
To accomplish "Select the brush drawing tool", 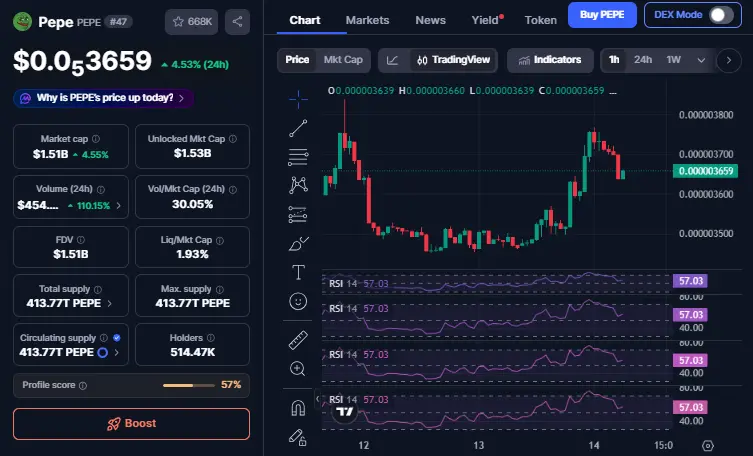I will click(x=298, y=244).
